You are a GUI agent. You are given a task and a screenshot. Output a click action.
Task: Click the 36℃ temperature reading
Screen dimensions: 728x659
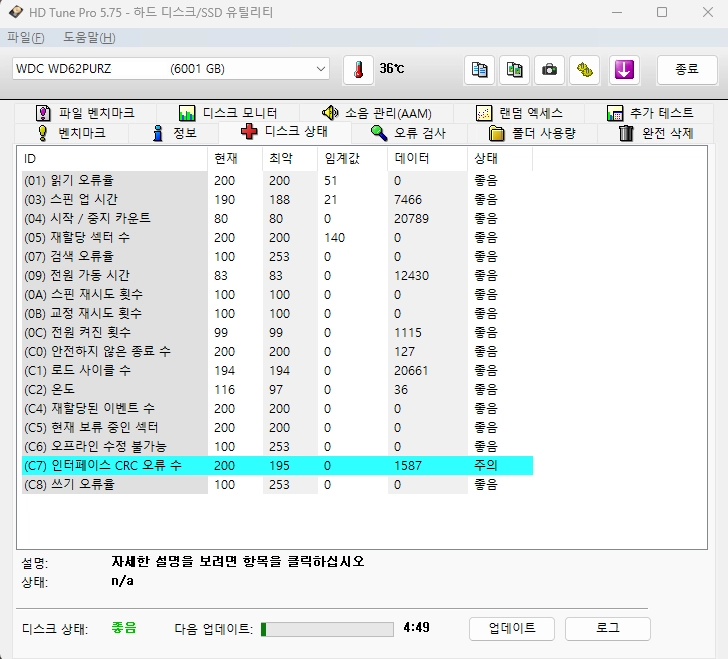point(392,69)
